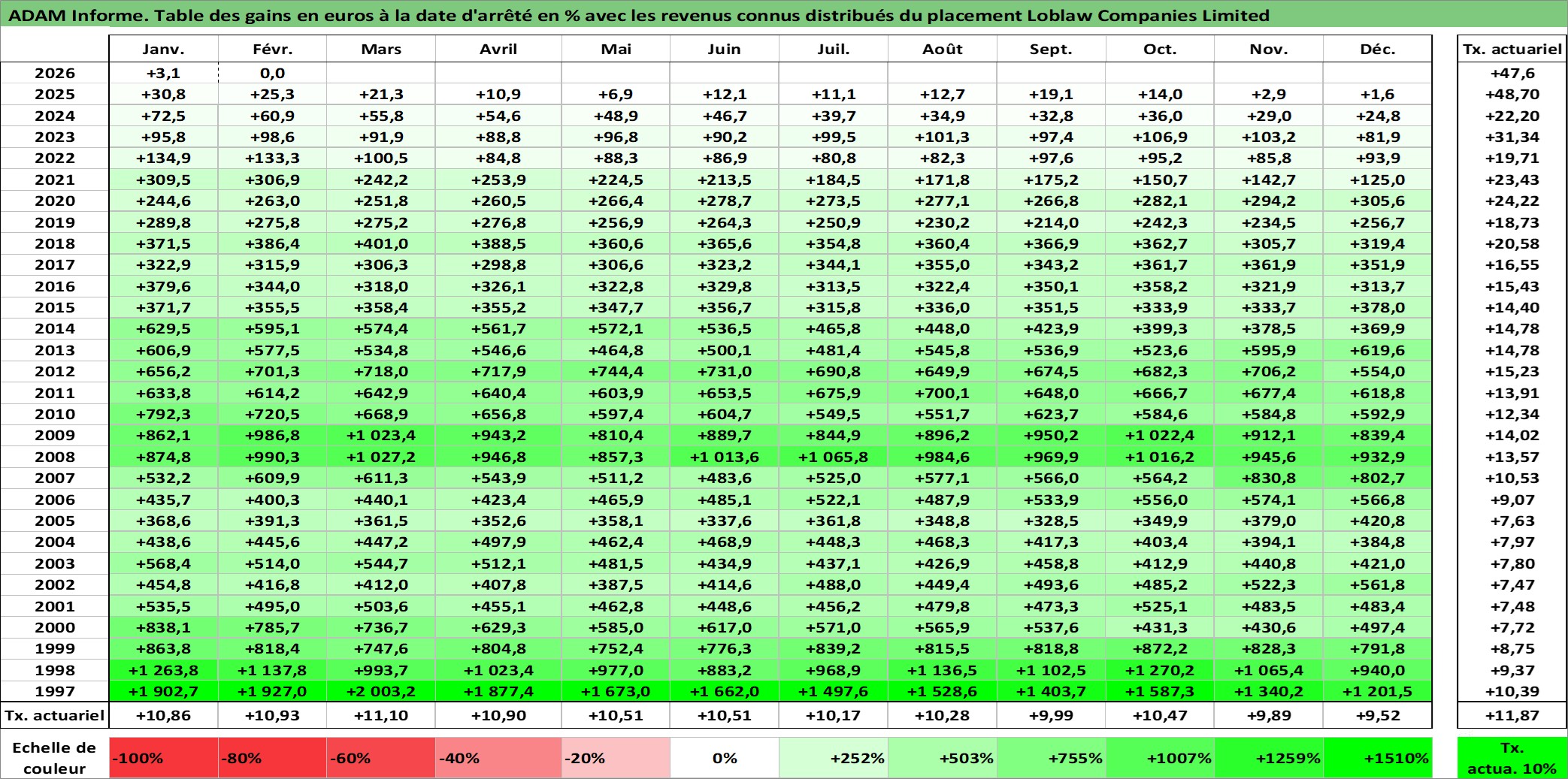Select the -20% pink color scale swatch
Screen dimensions: 1568x779
616,758
